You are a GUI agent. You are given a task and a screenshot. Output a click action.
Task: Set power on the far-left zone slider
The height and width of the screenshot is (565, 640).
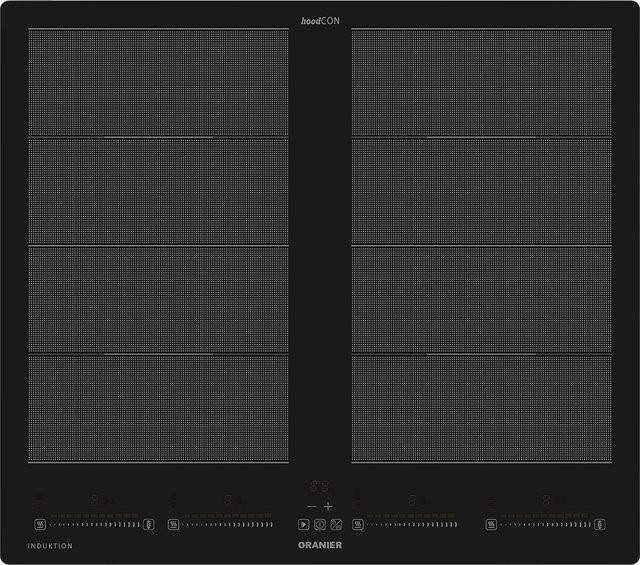click(x=95, y=524)
